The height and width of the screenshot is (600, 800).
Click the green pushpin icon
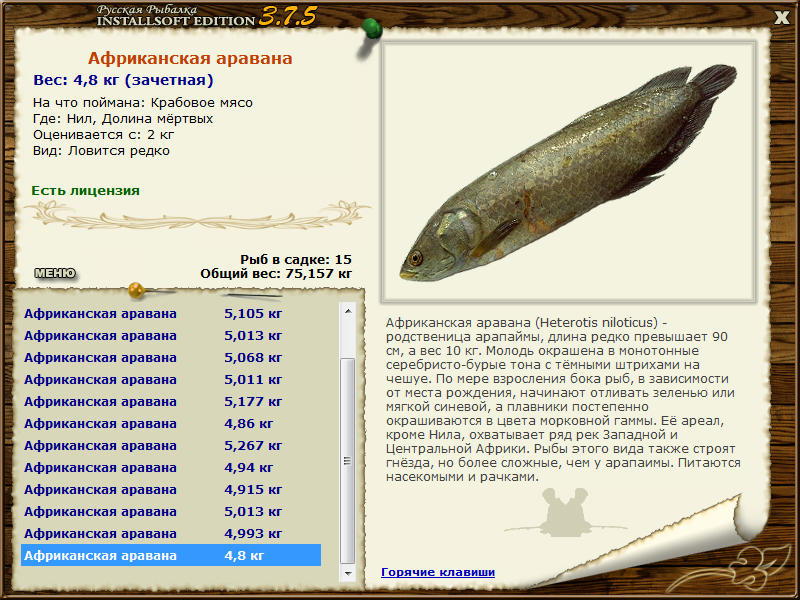click(x=372, y=29)
